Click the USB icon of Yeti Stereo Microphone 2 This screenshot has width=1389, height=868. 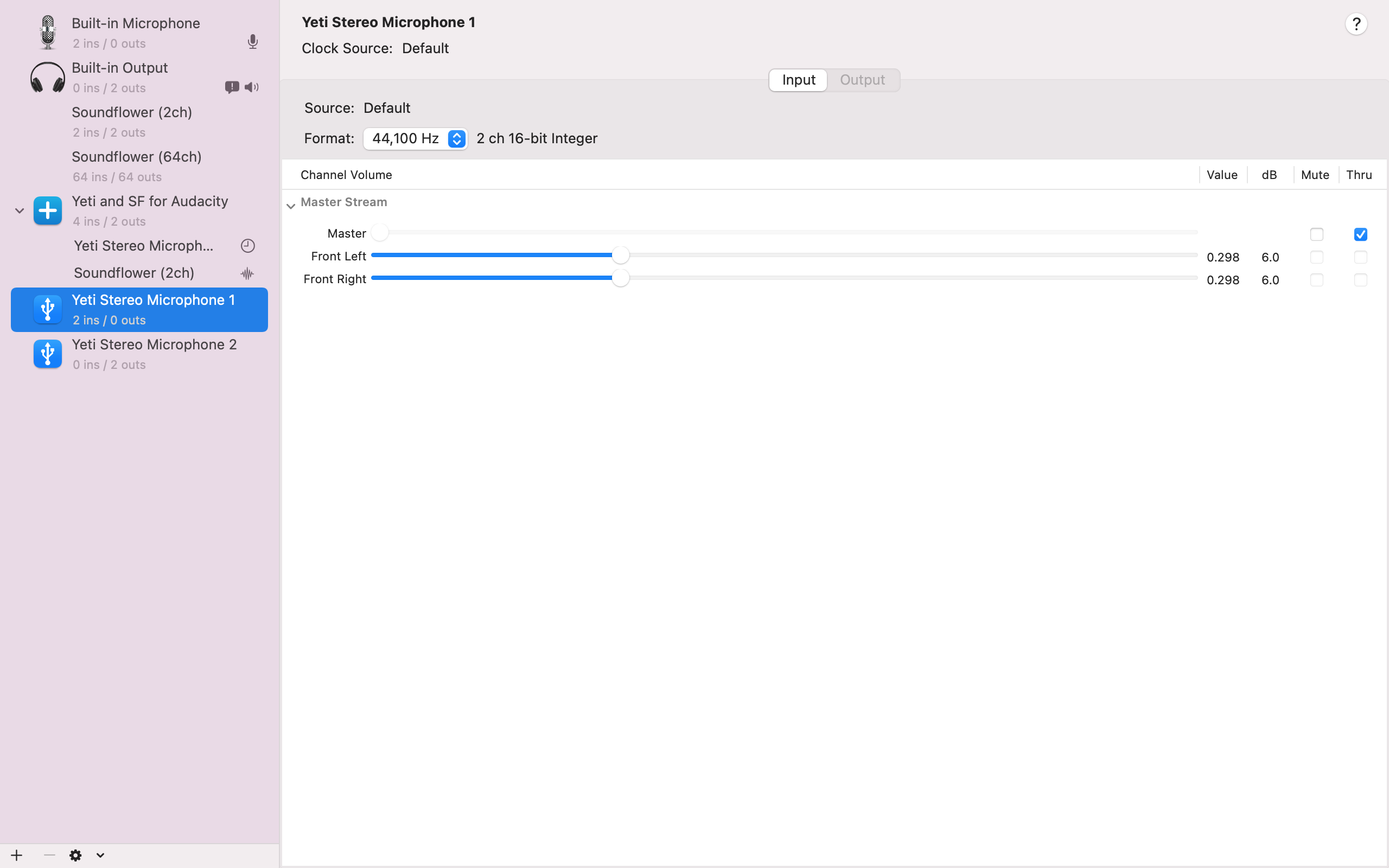point(48,354)
